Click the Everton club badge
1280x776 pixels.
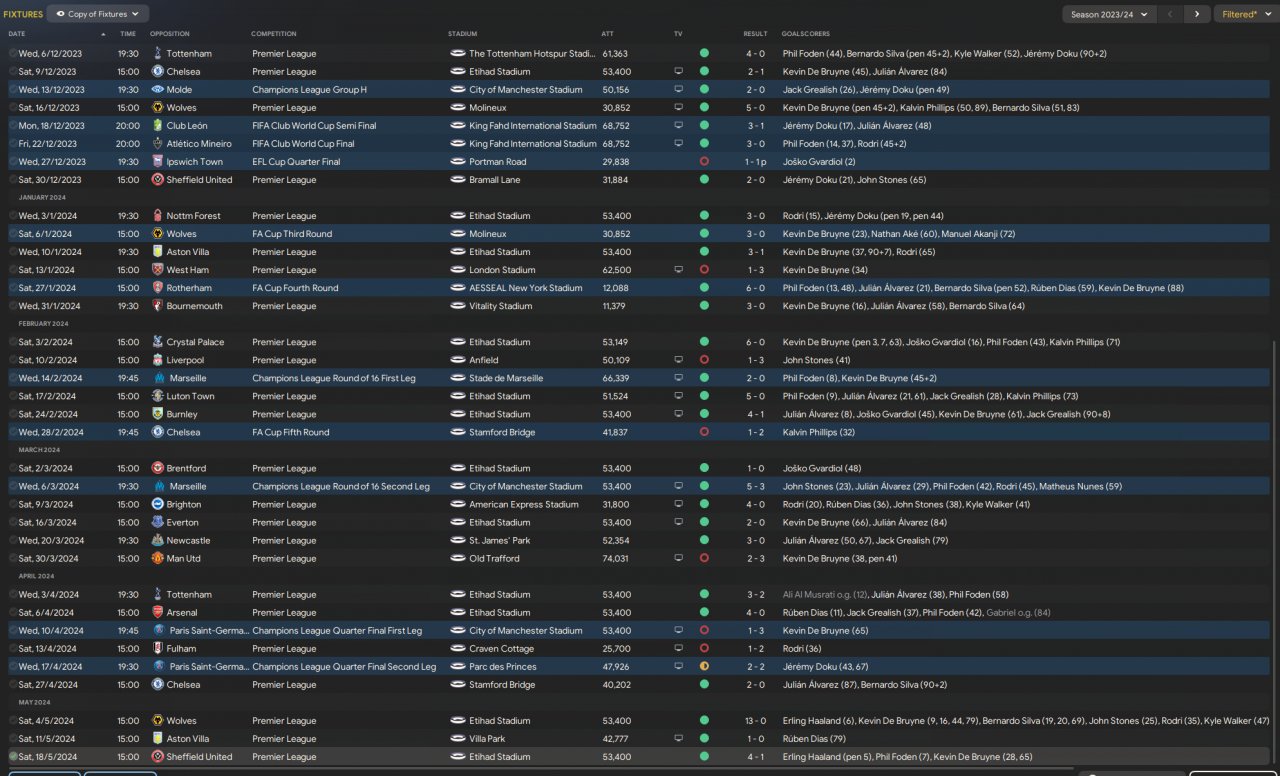tap(157, 522)
